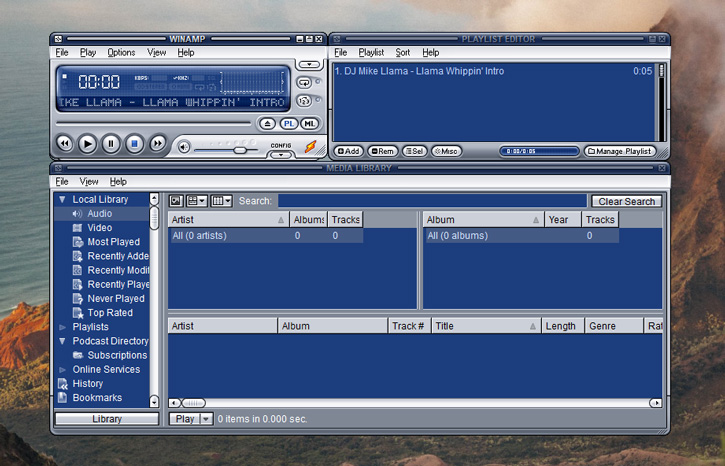Screen dimensions: 725x466
Task: Sort by the Artist column in artist pane
Action: coord(228,220)
